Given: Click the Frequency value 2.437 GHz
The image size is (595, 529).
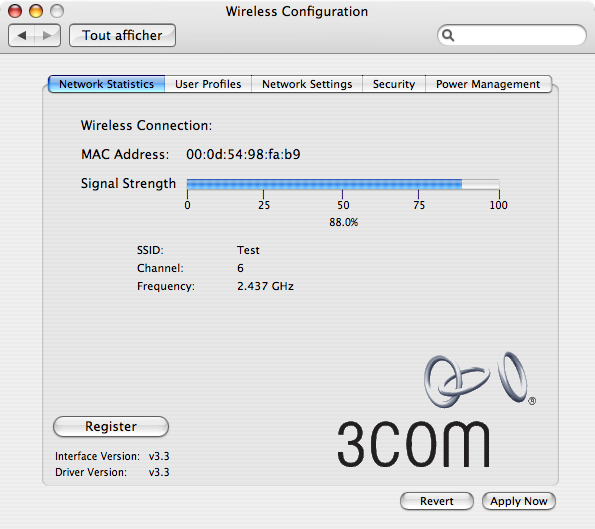Looking at the screenshot, I should [265, 286].
